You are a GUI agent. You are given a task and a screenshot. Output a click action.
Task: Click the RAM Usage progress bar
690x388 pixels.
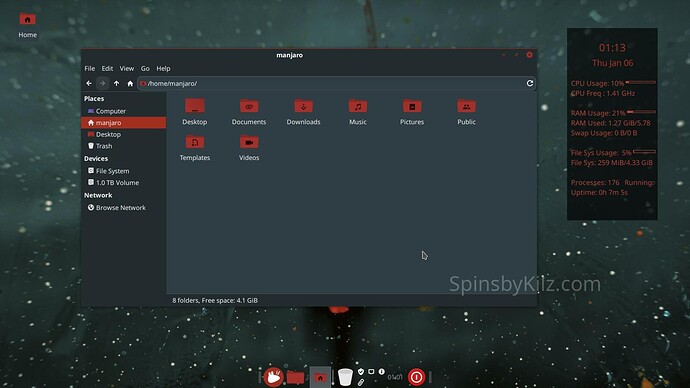(641, 112)
